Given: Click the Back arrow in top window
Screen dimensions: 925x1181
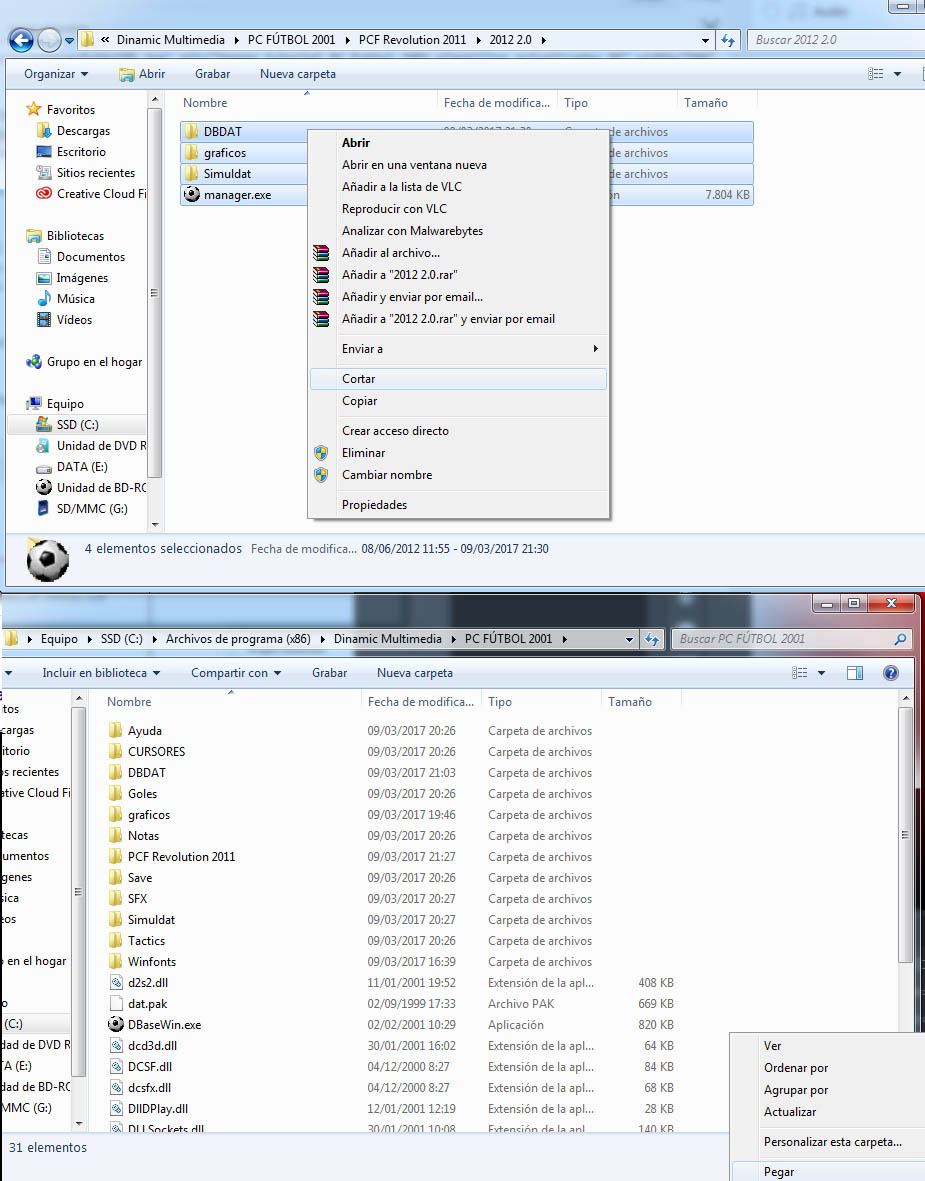Looking at the screenshot, I should pos(21,40).
